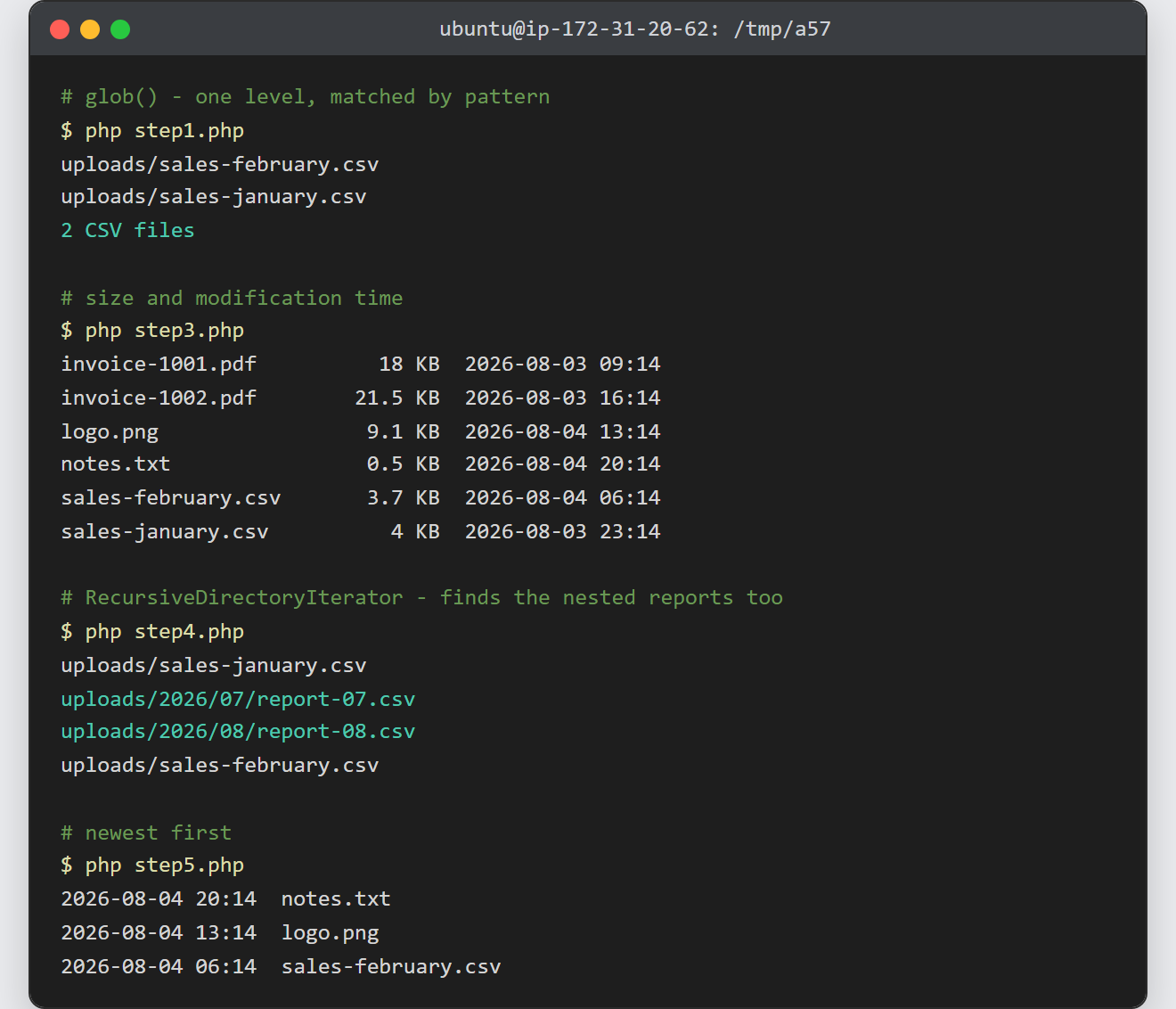Click the step5 timestamp '2026-08-04 13:14'
Screen dimensions: 1176x1009
(159, 933)
